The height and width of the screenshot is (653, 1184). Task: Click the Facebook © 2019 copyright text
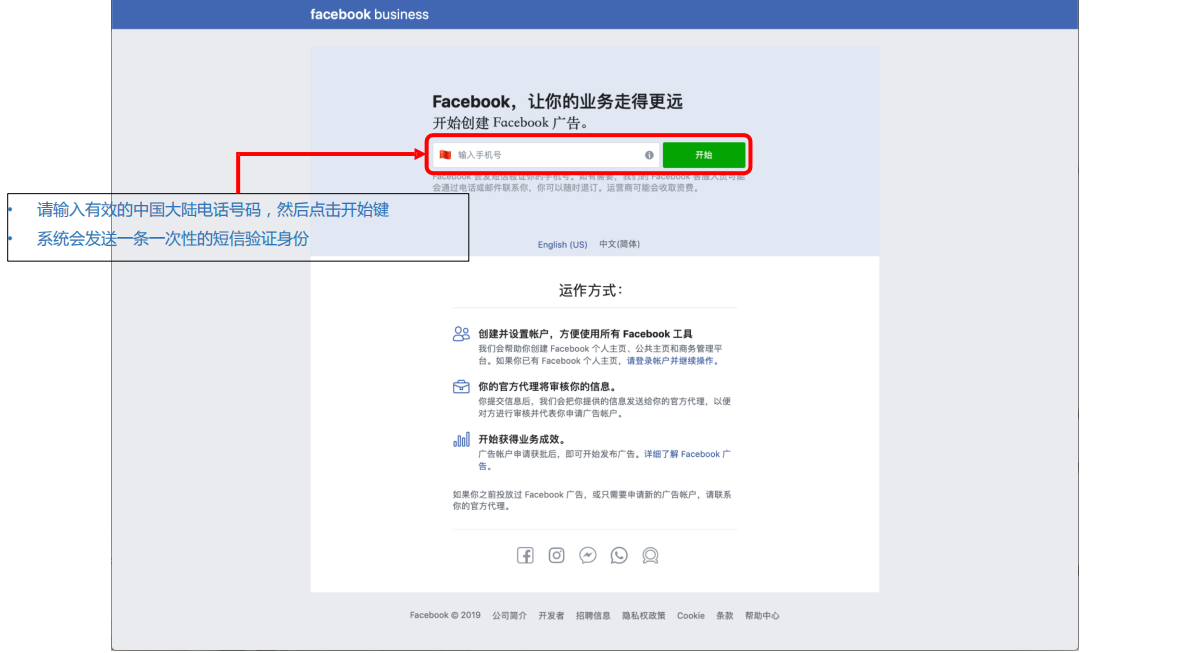pos(445,616)
